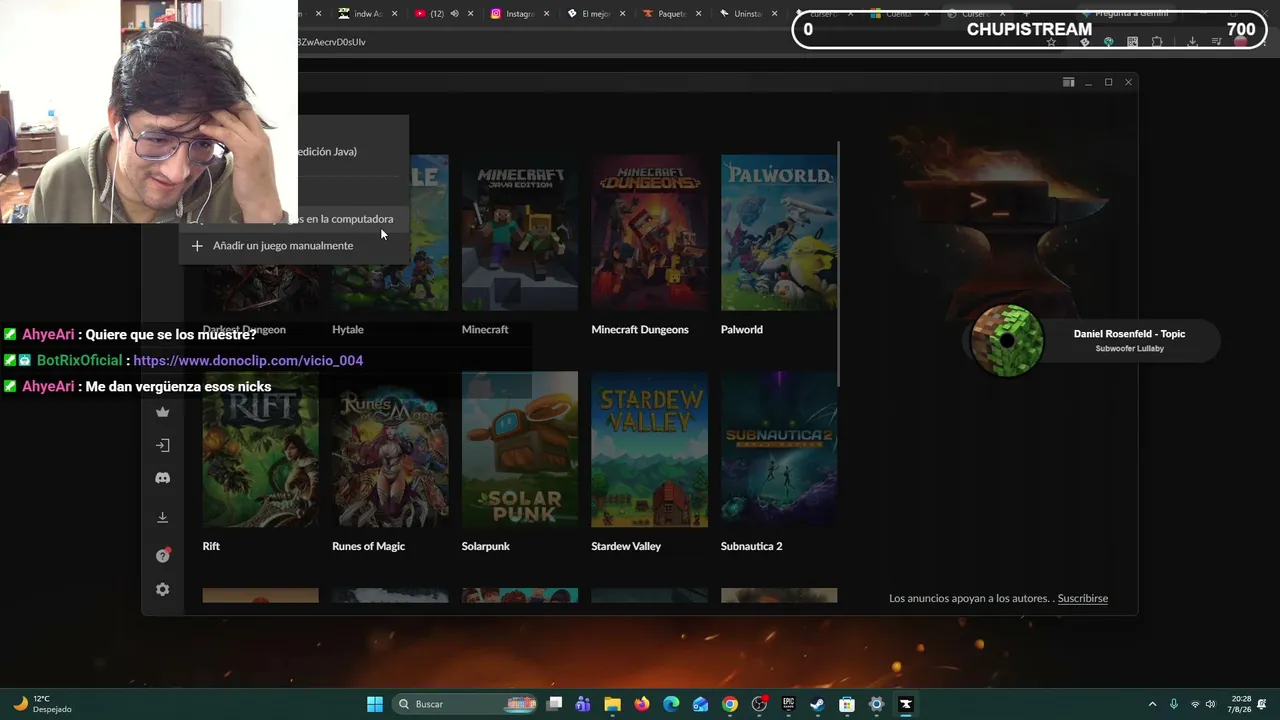Switch to the El mejor browser tab

[x=596, y=14]
